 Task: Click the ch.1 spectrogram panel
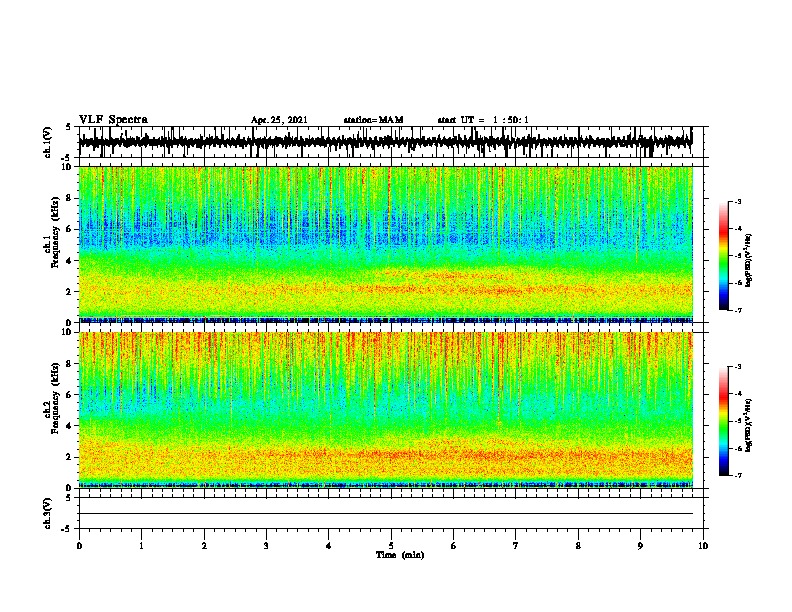[385, 244]
